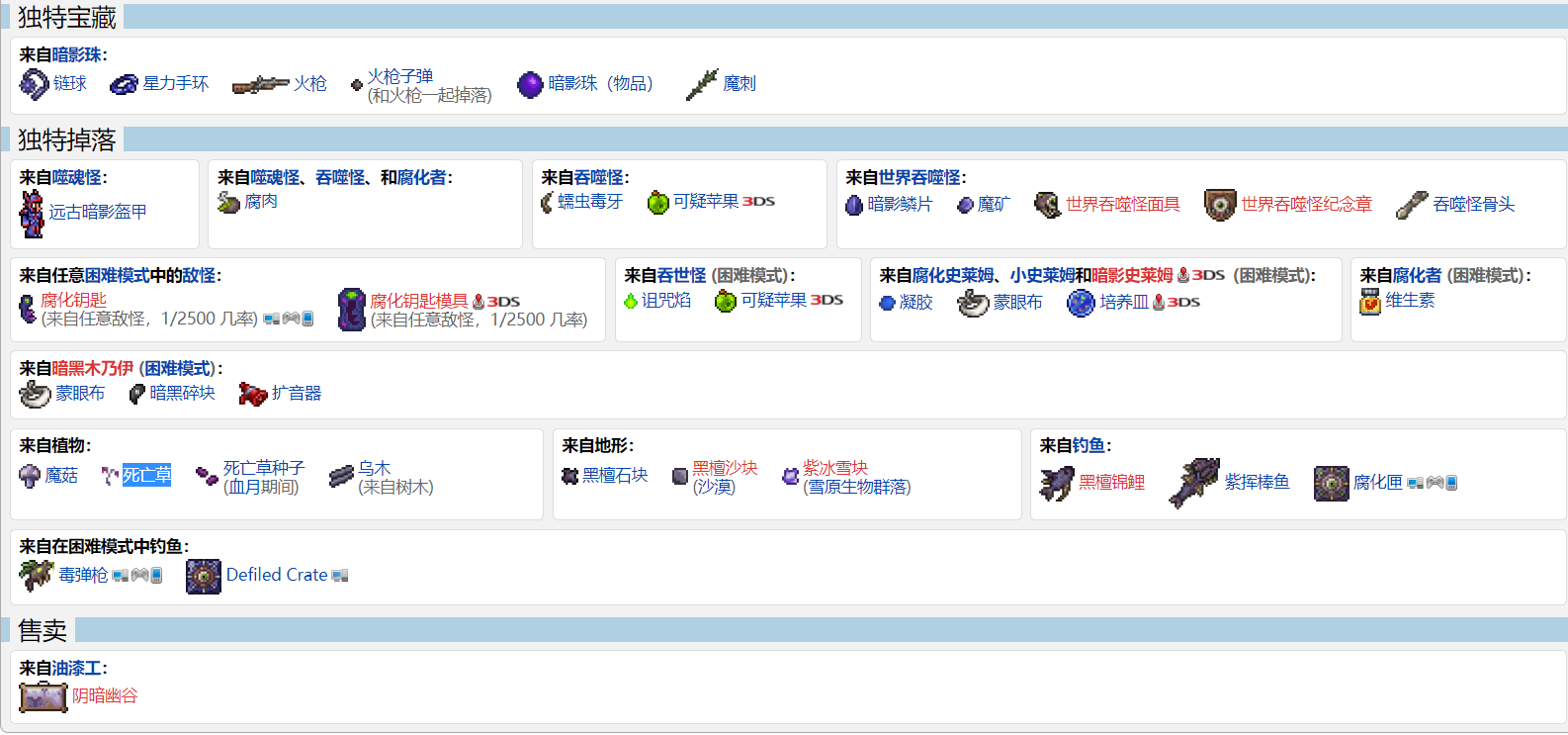The image size is (1568, 735).
Task: Click the 火枪 musket icon
Action: (260, 85)
